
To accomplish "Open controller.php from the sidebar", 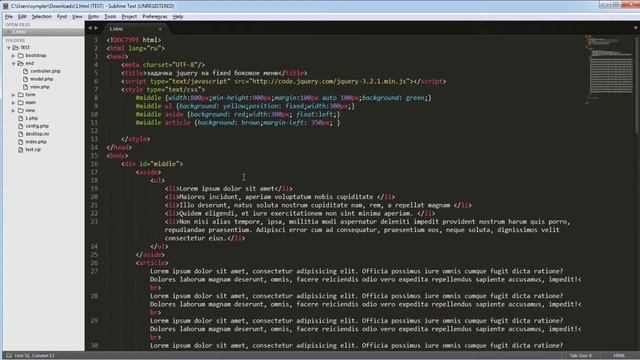I will pos(45,71).
